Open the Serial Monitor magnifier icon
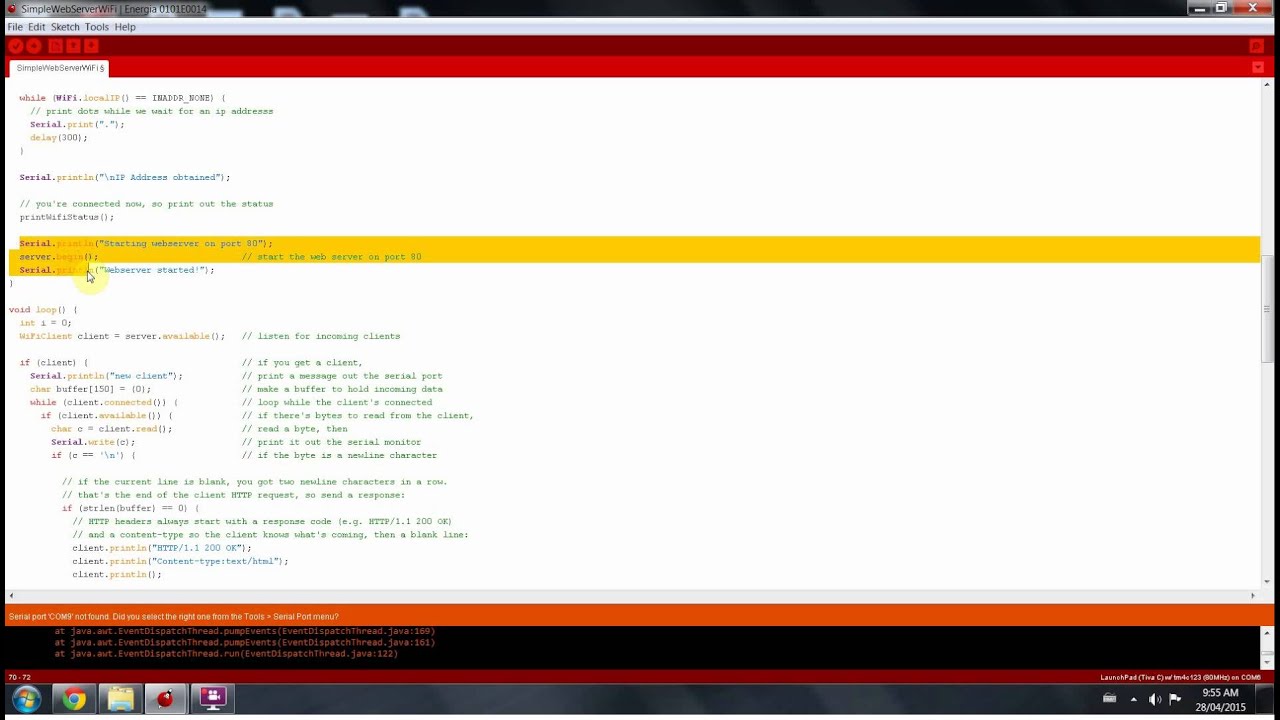 (1257, 46)
